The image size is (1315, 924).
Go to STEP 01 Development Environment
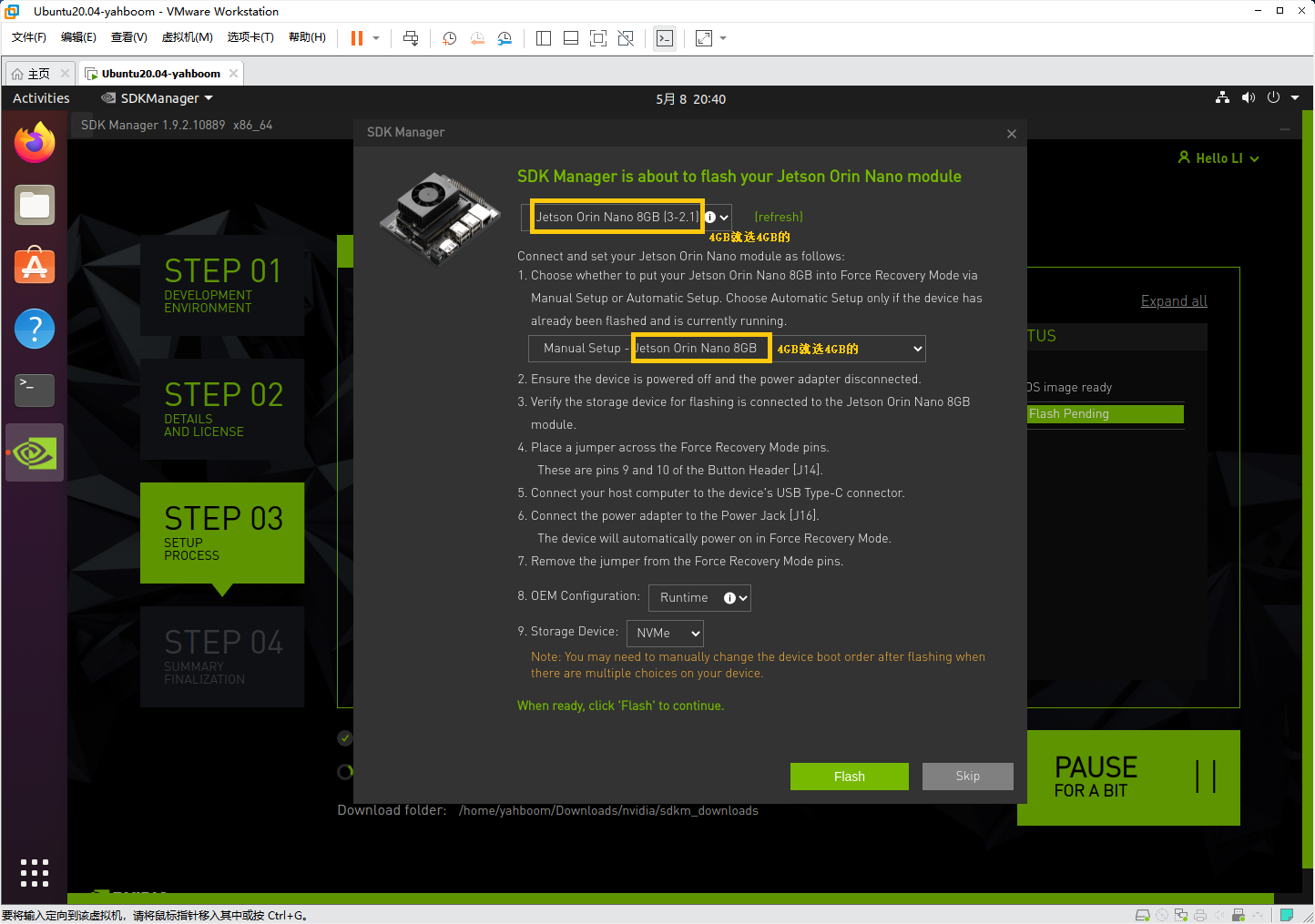pyautogui.click(x=222, y=285)
